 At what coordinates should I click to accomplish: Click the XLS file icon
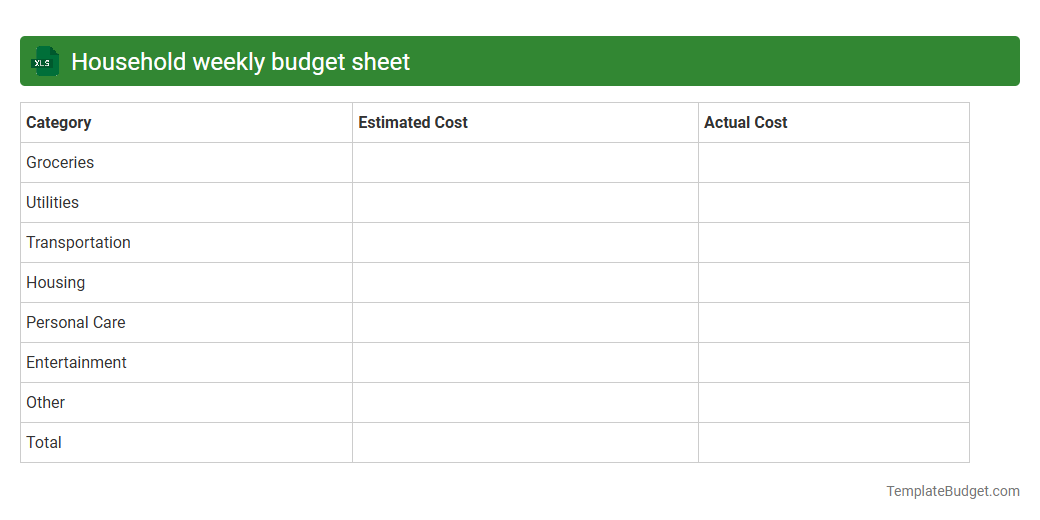44,62
